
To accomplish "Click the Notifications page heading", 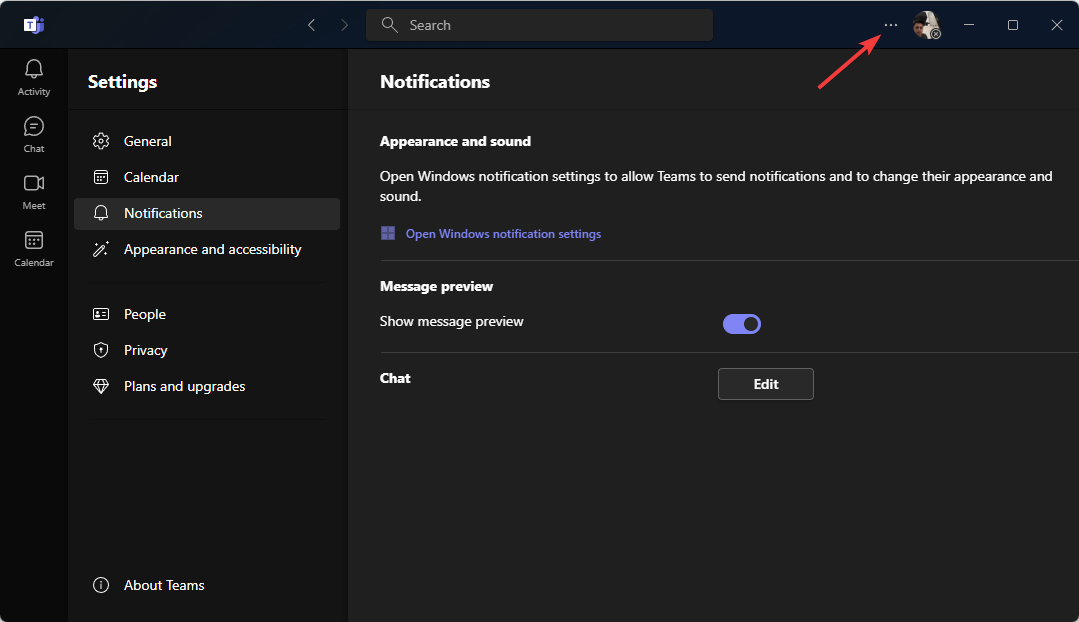I will point(435,81).
